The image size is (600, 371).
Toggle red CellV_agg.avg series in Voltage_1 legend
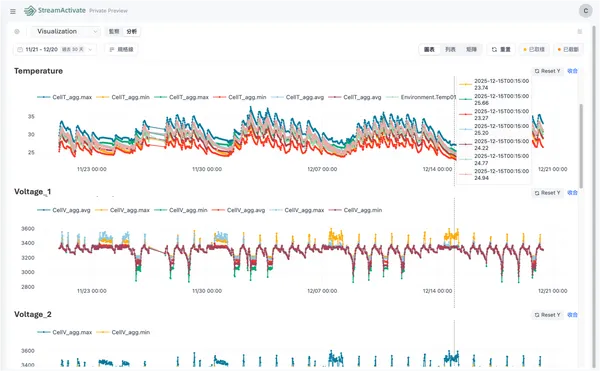coord(238,210)
